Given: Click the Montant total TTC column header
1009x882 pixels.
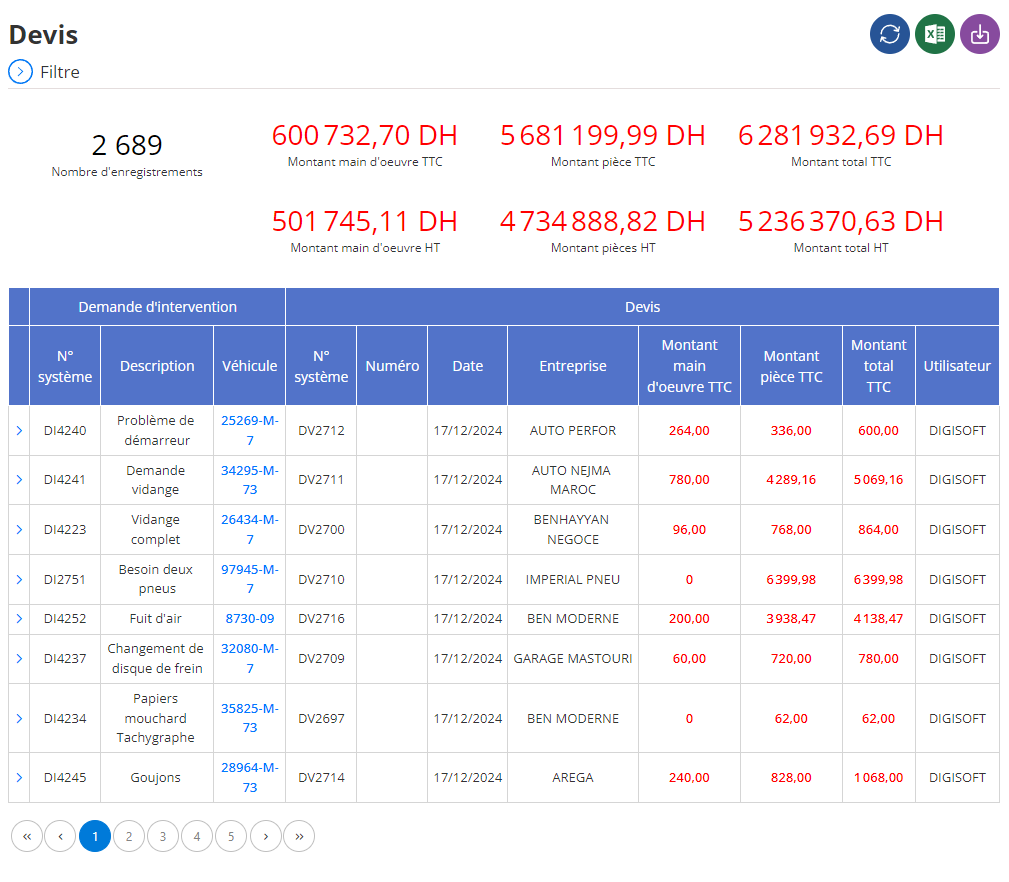Looking at the screenshot, I should [x=878, y=366].
